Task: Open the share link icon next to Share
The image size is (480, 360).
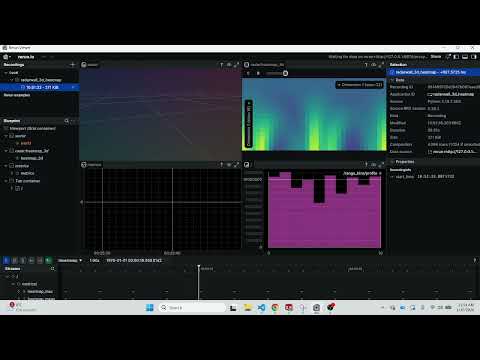Action: pyautogui.click(x=448, y=57)
